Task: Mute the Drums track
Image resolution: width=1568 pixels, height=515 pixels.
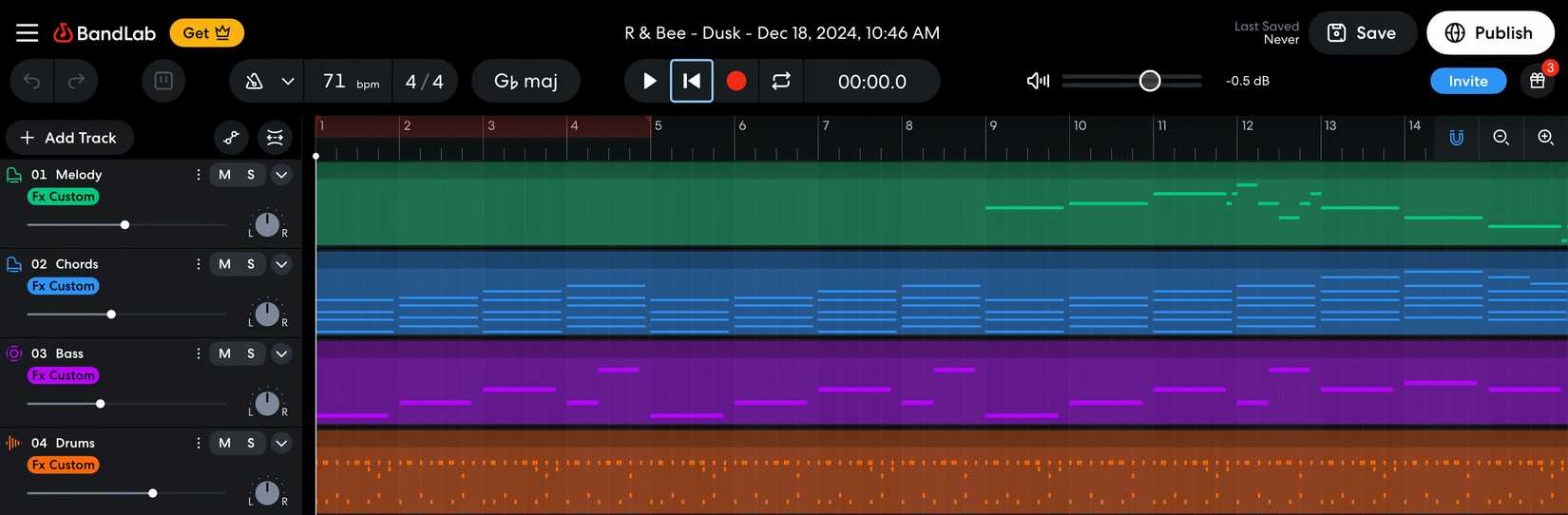Action: pyautogui.click(x=224, y=443)
